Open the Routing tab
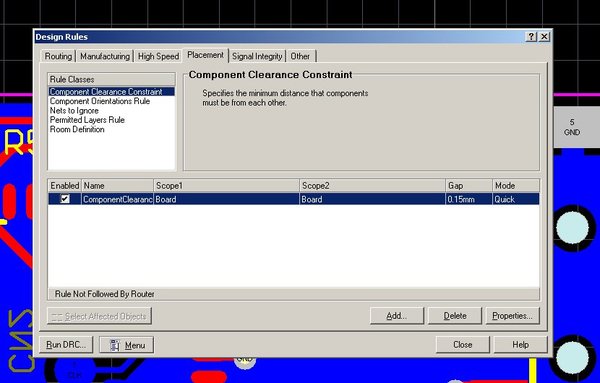Image resolution: width=600 pixels, height=383 pixels. coord(58,56)
